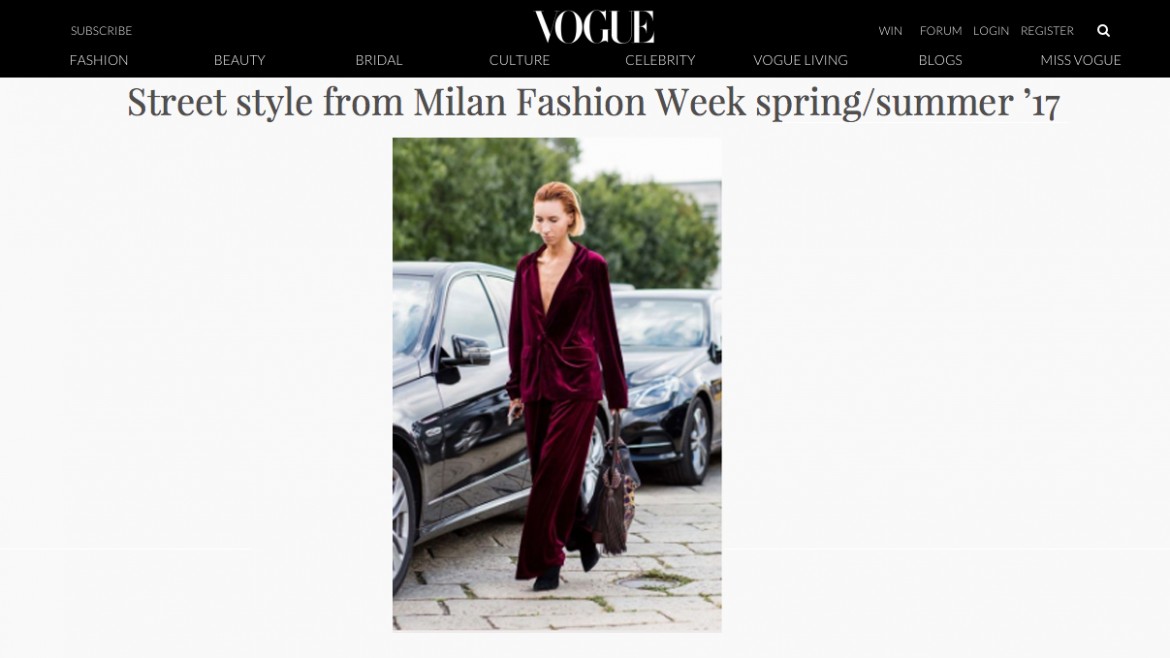Viewport: 1170px width, 658px height.
Task: Navigate to the Celebrity section
Action: click(660, 60)
